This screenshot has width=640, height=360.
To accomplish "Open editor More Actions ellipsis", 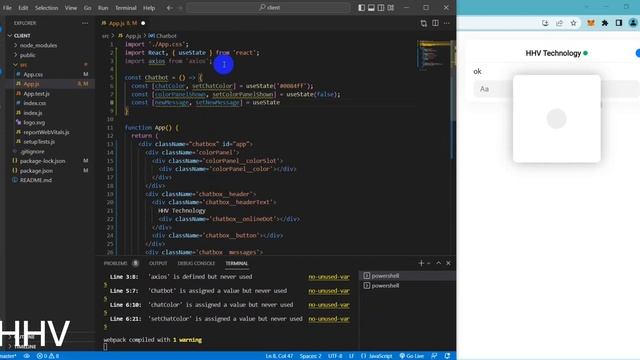I will point(447,23).
